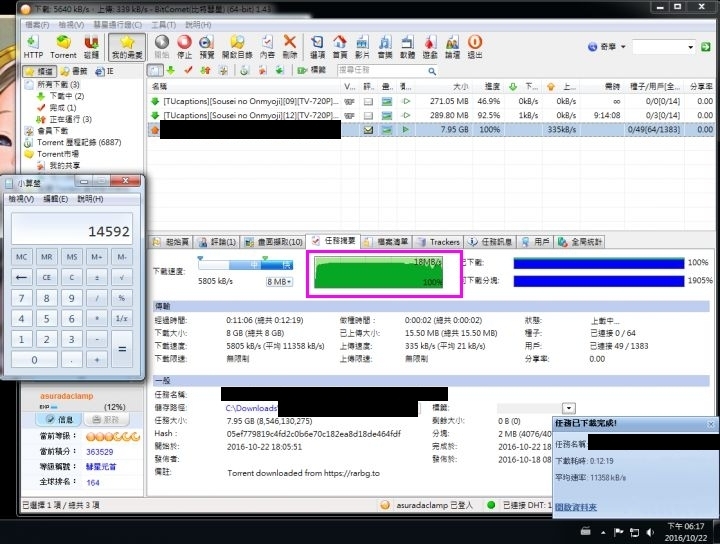
Task: Click the volume speaker tray icon
Action: click(x=650, y=532)
